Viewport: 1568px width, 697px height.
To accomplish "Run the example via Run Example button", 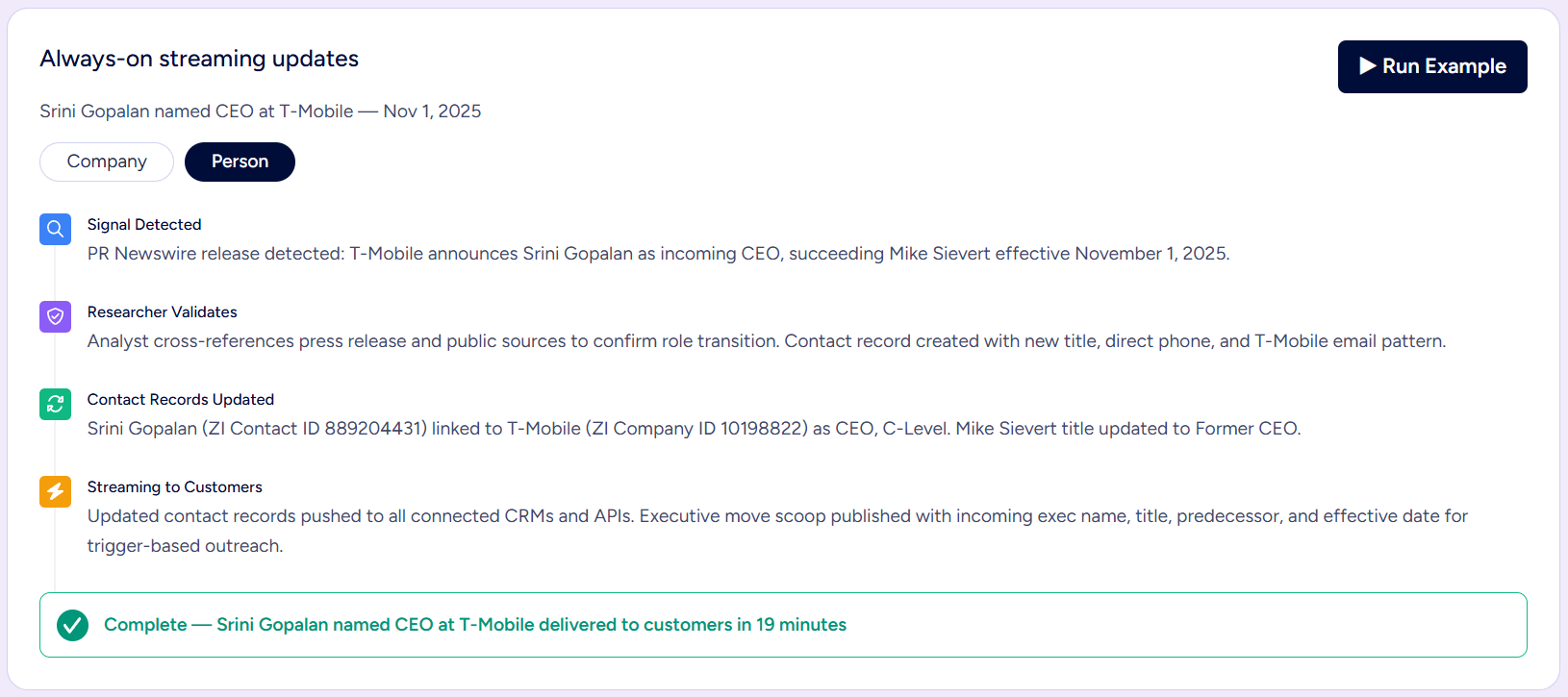I will 1432,66.
